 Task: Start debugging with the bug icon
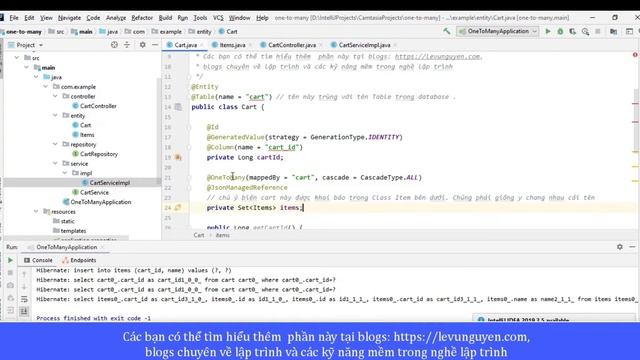coord(560,31)
